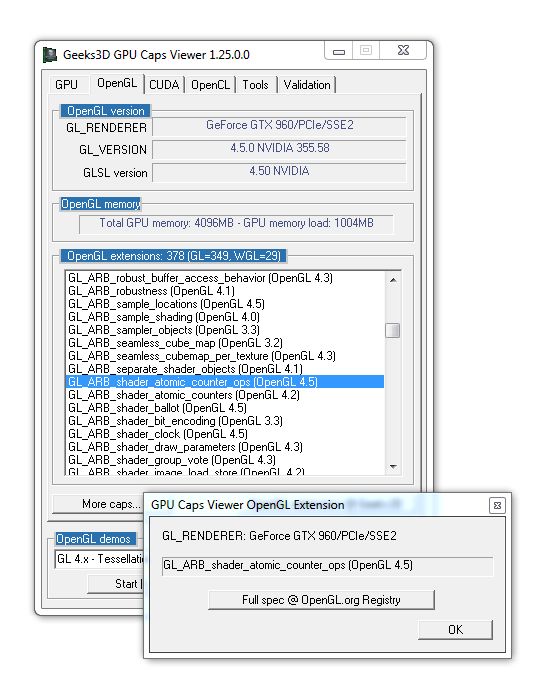Select GL_ARB_shader_atomic_counters (OpenGL 4.2)
The height and width of the screenshot is (691, 537).
(225, 395)
